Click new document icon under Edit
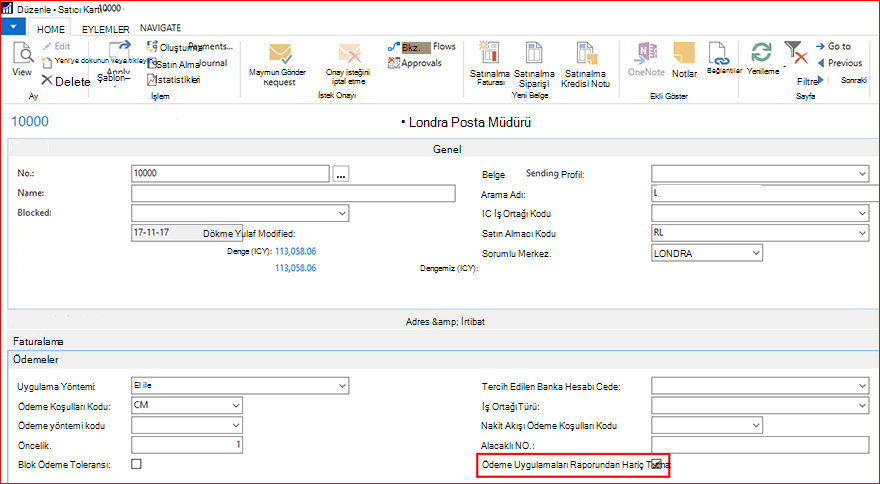The width and height of the screenshot is (880, 484). pyautogui.click(x=47, y=62)
